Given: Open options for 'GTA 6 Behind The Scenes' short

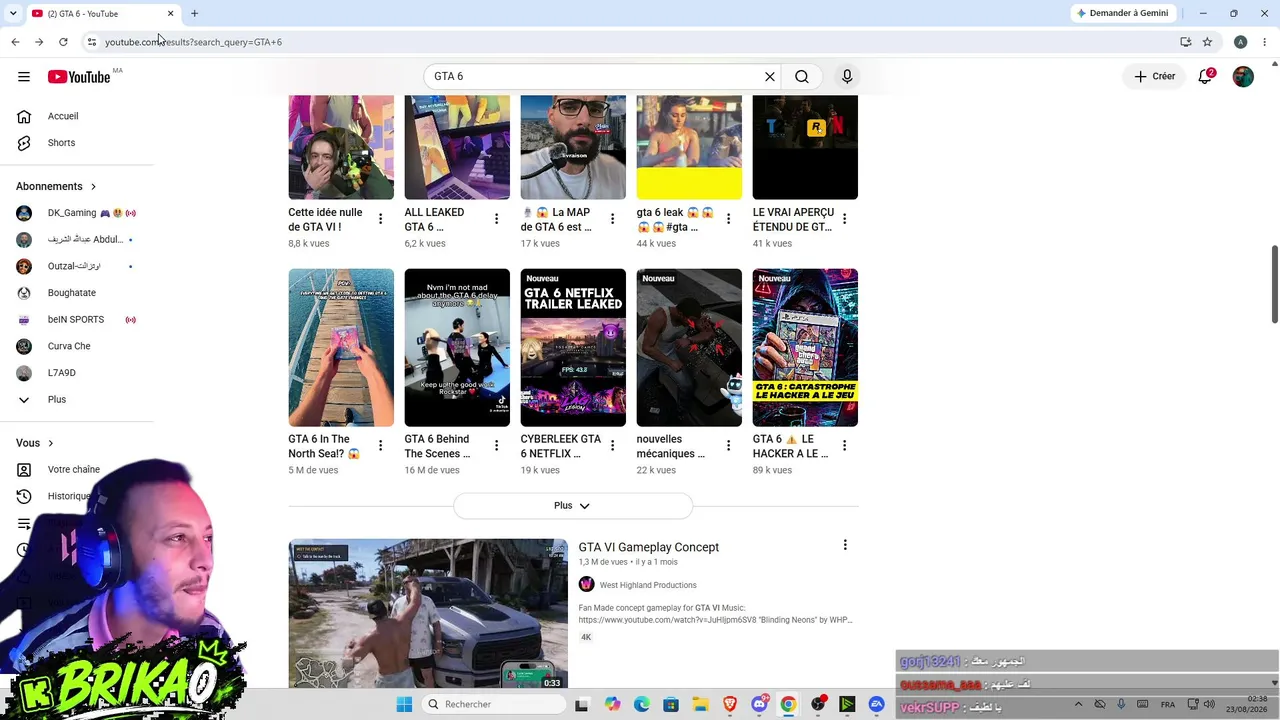Looking at the screenshot, I should pos(496,446).
